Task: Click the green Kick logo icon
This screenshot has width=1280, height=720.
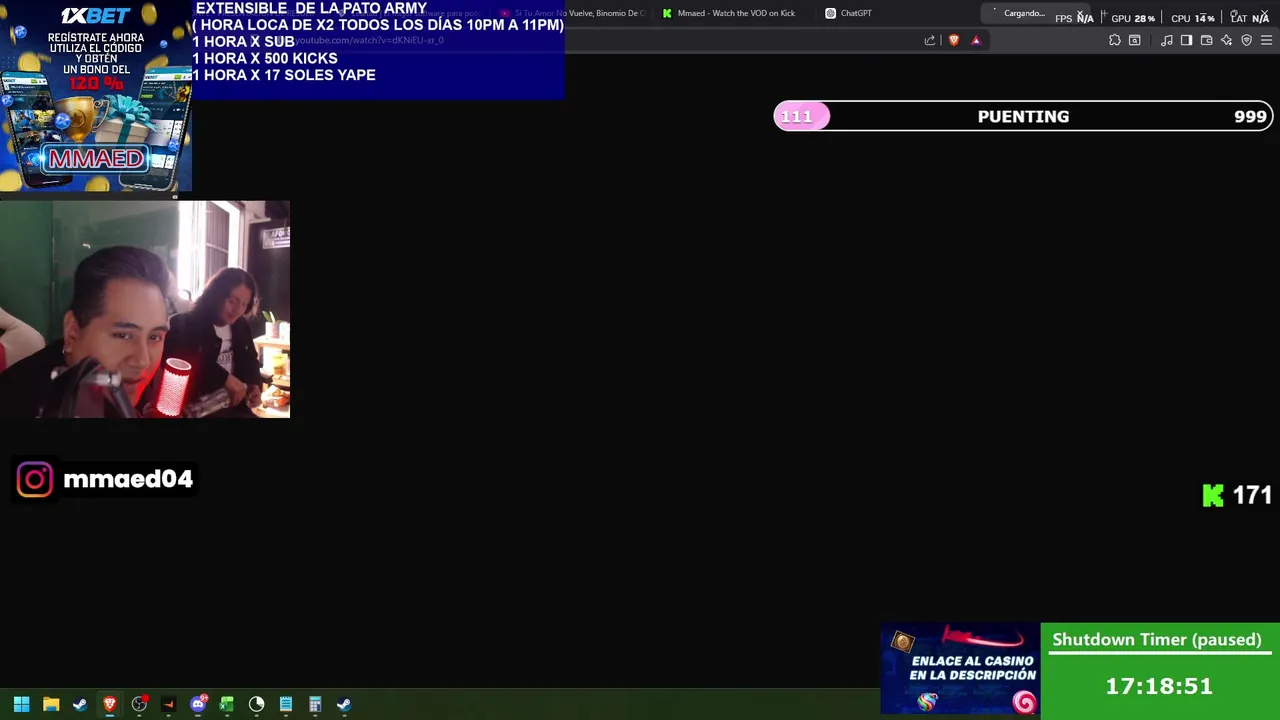Action: pos(1213,495)
